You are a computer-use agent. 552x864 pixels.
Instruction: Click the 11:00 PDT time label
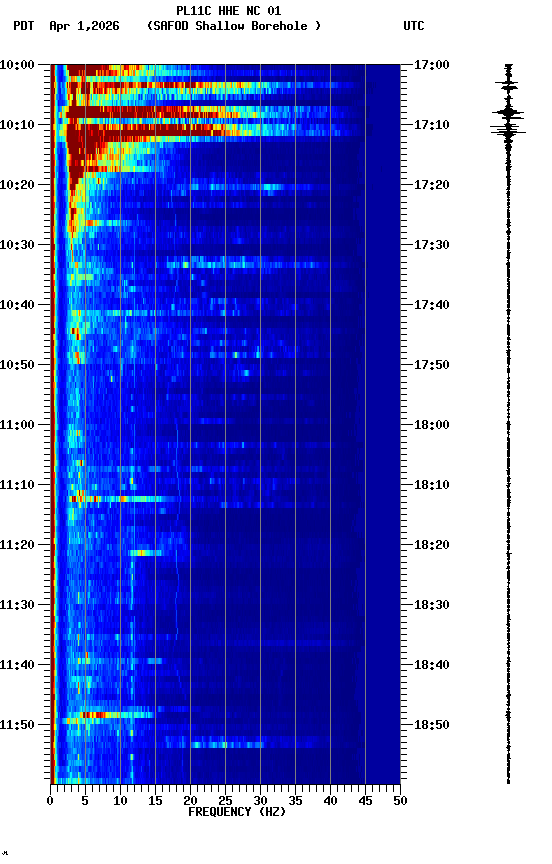[x=17, y=425]
